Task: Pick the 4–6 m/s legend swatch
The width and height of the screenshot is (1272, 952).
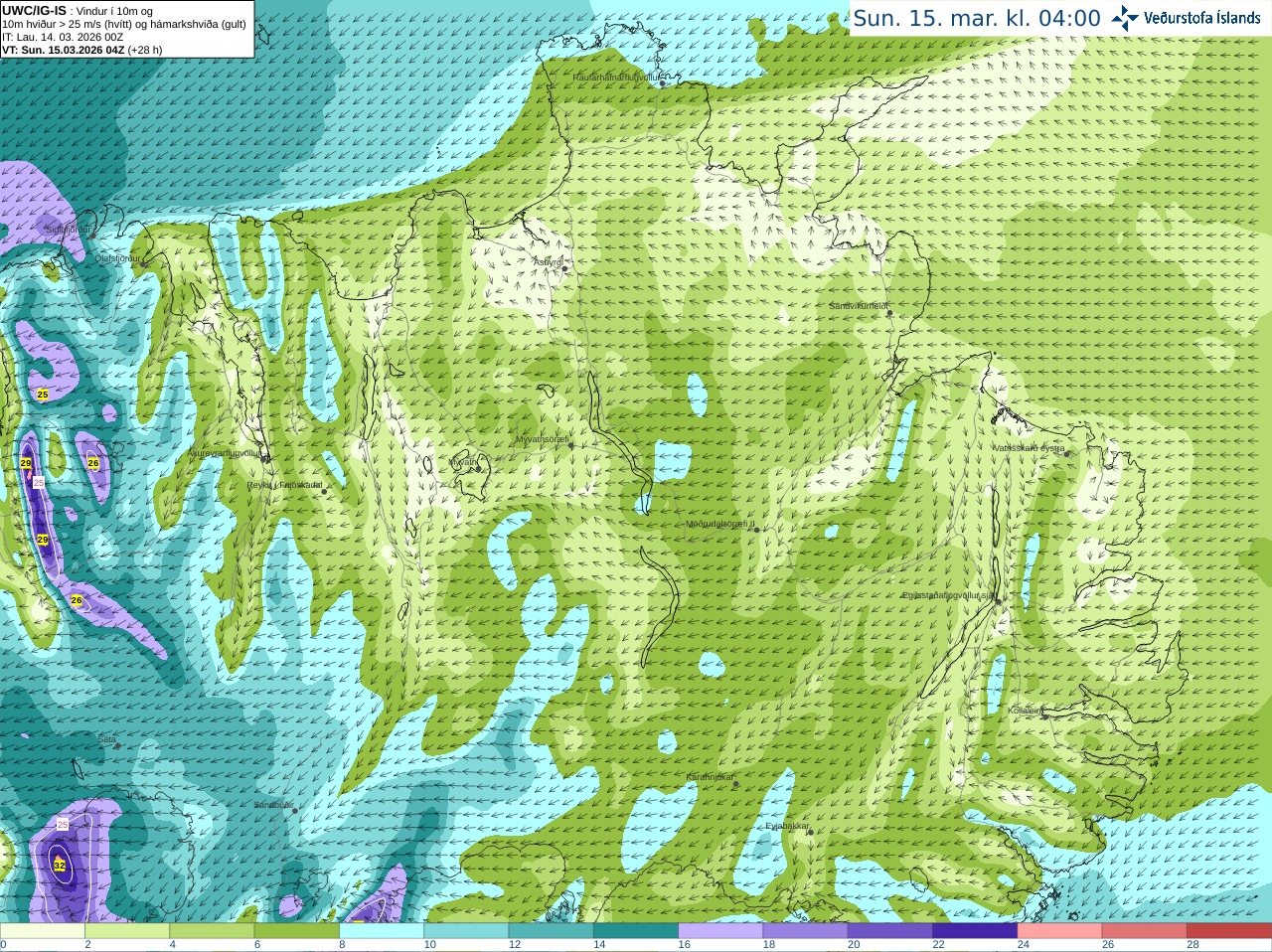Action: [x=212, y=932]
